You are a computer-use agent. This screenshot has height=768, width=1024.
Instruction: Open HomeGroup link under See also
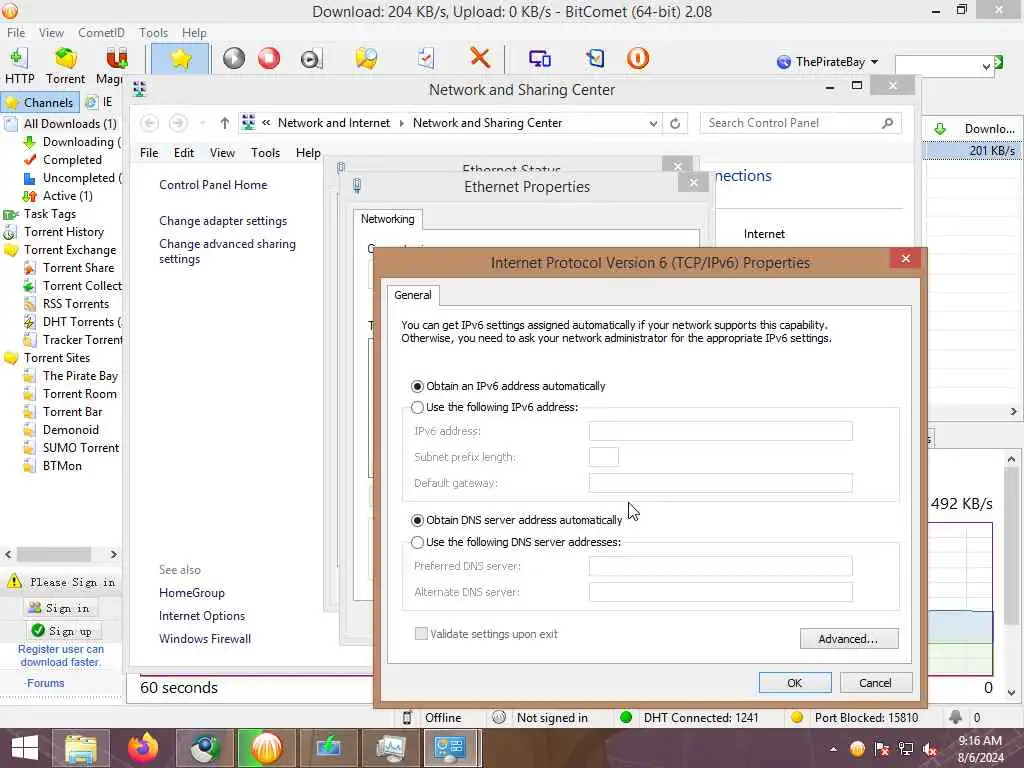tap(191, 593)
